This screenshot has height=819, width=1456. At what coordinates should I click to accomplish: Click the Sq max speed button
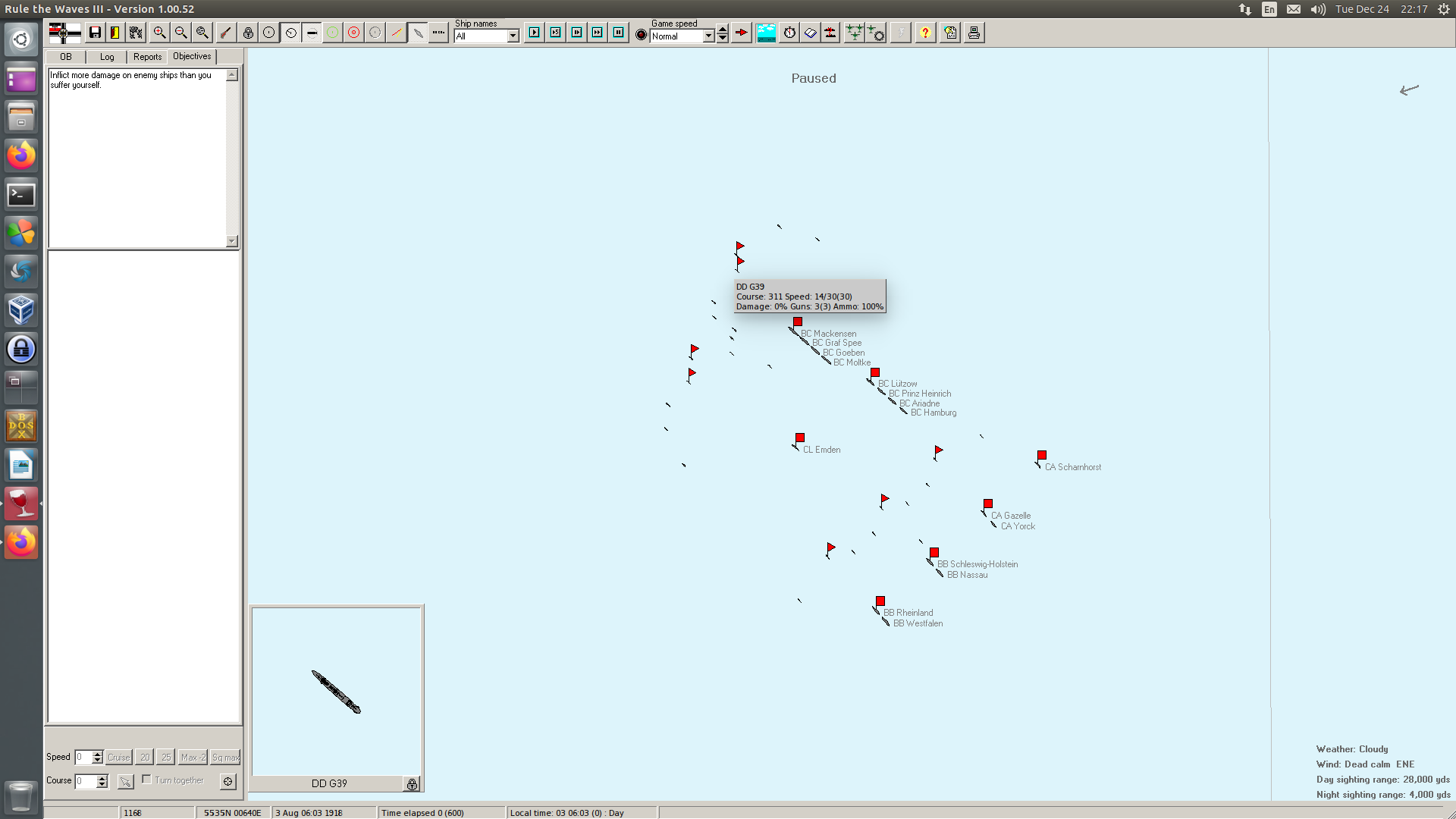(225, 757)
